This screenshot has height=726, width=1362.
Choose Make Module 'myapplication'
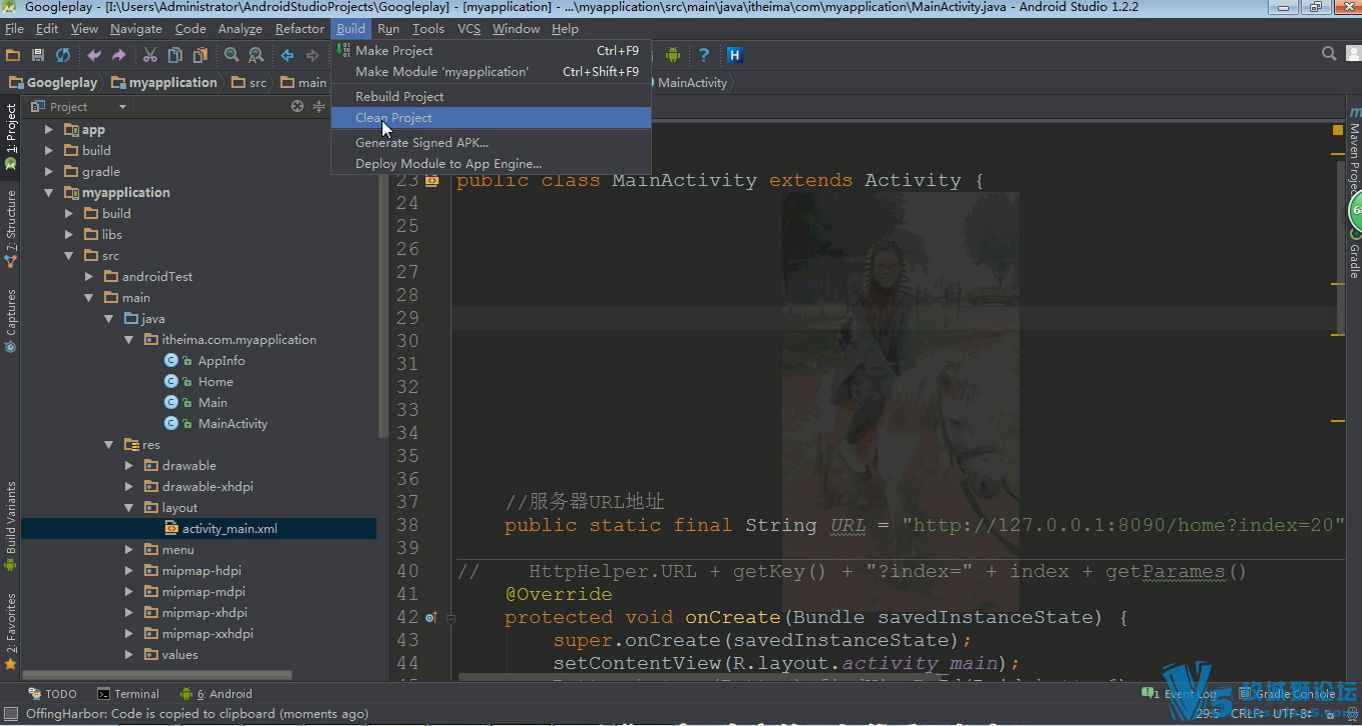tap(491, 72)
